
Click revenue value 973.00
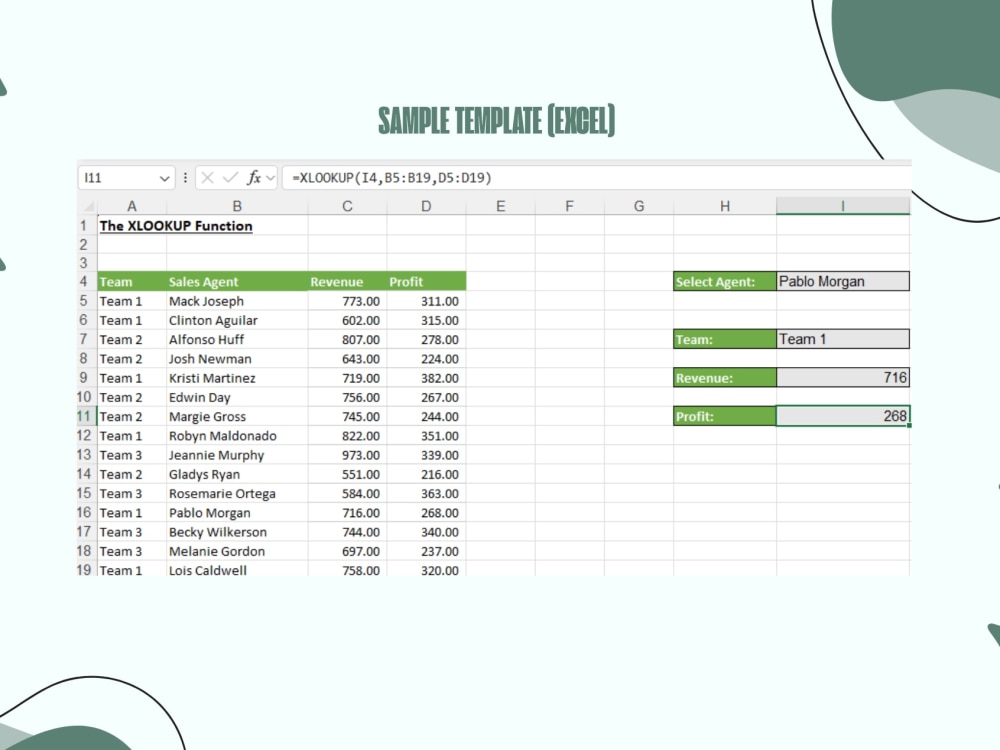point(347,455)
